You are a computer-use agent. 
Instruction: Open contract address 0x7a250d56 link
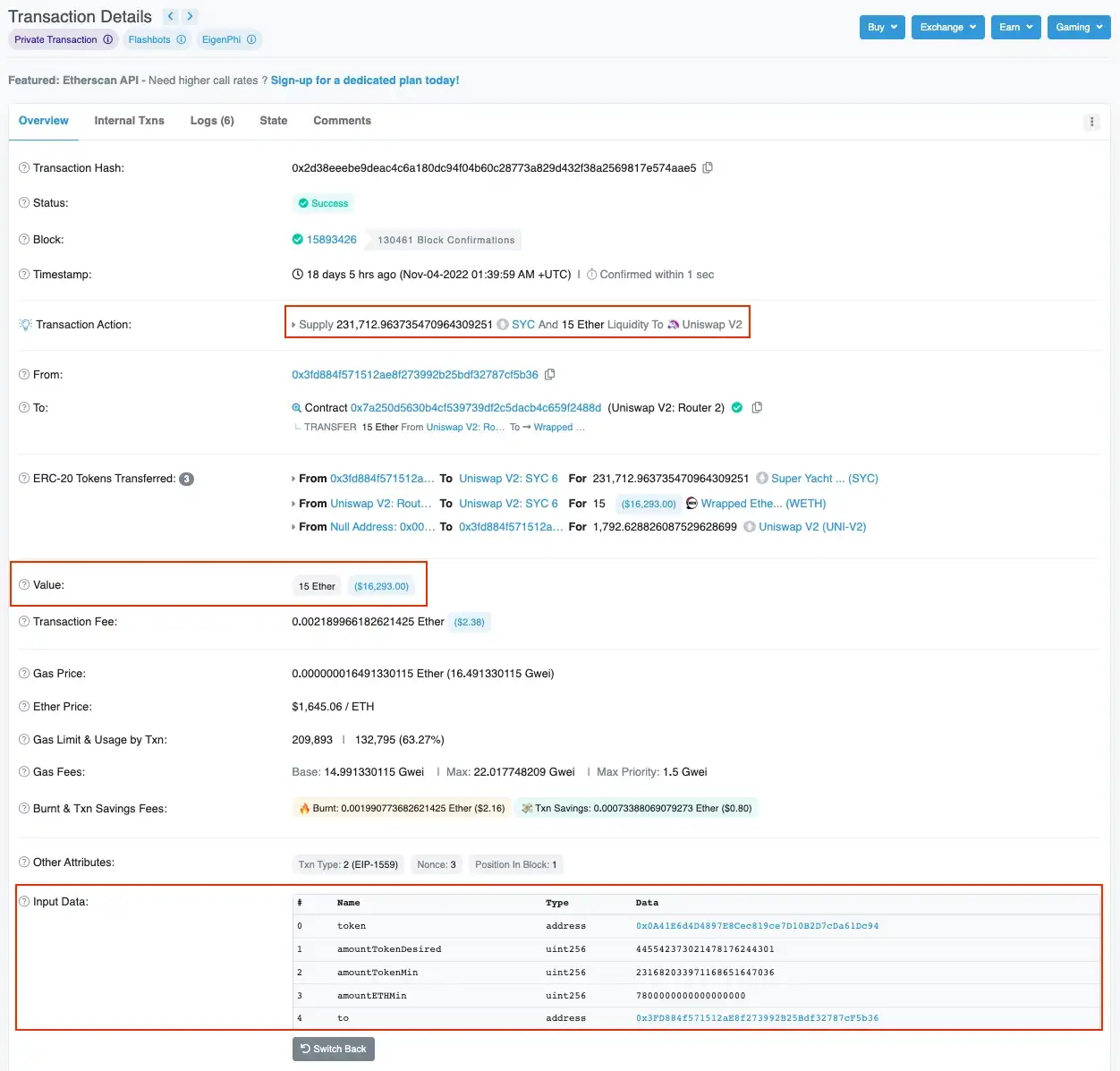[x=476, y=407]
